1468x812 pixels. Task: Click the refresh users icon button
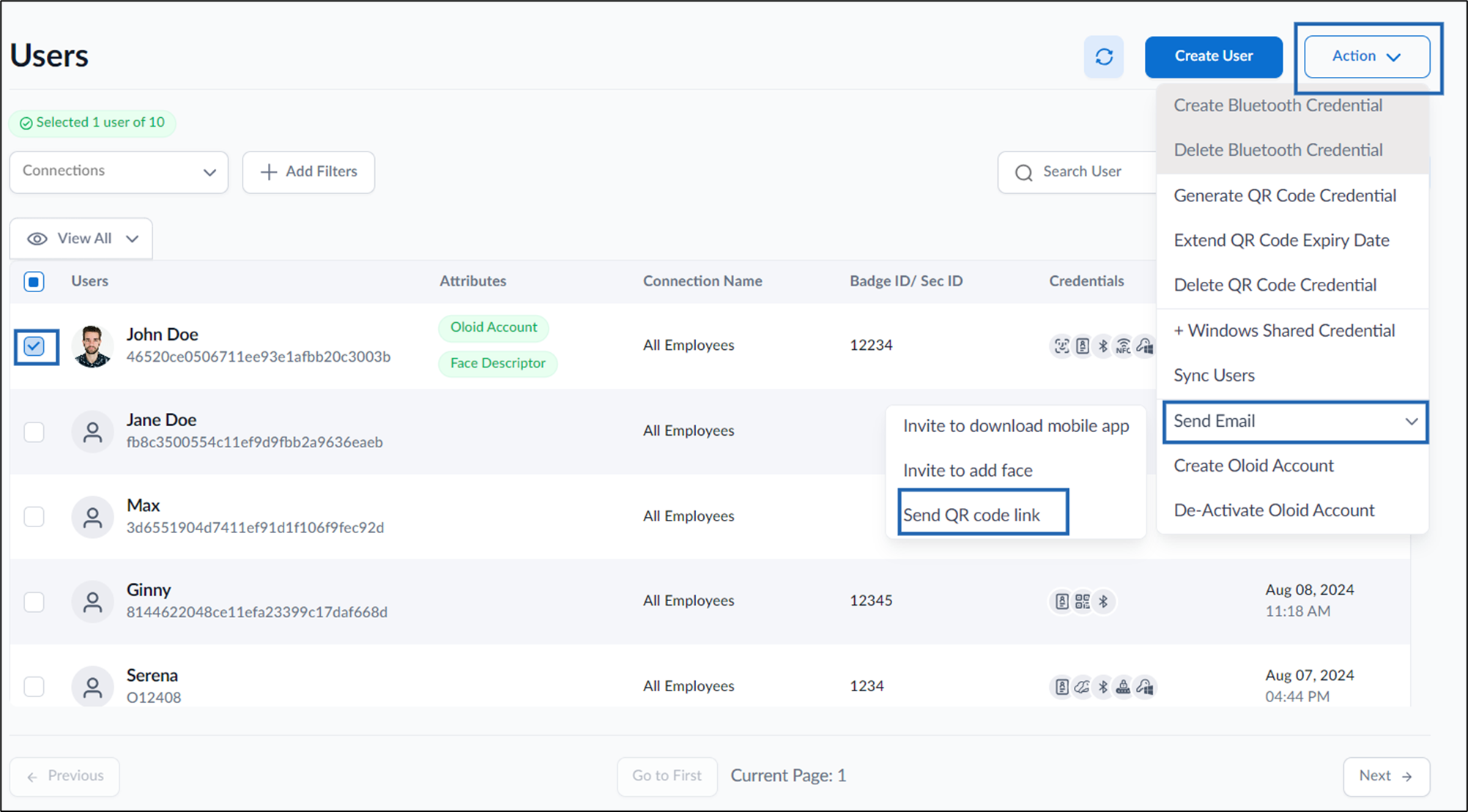[x=1103, y=56]
